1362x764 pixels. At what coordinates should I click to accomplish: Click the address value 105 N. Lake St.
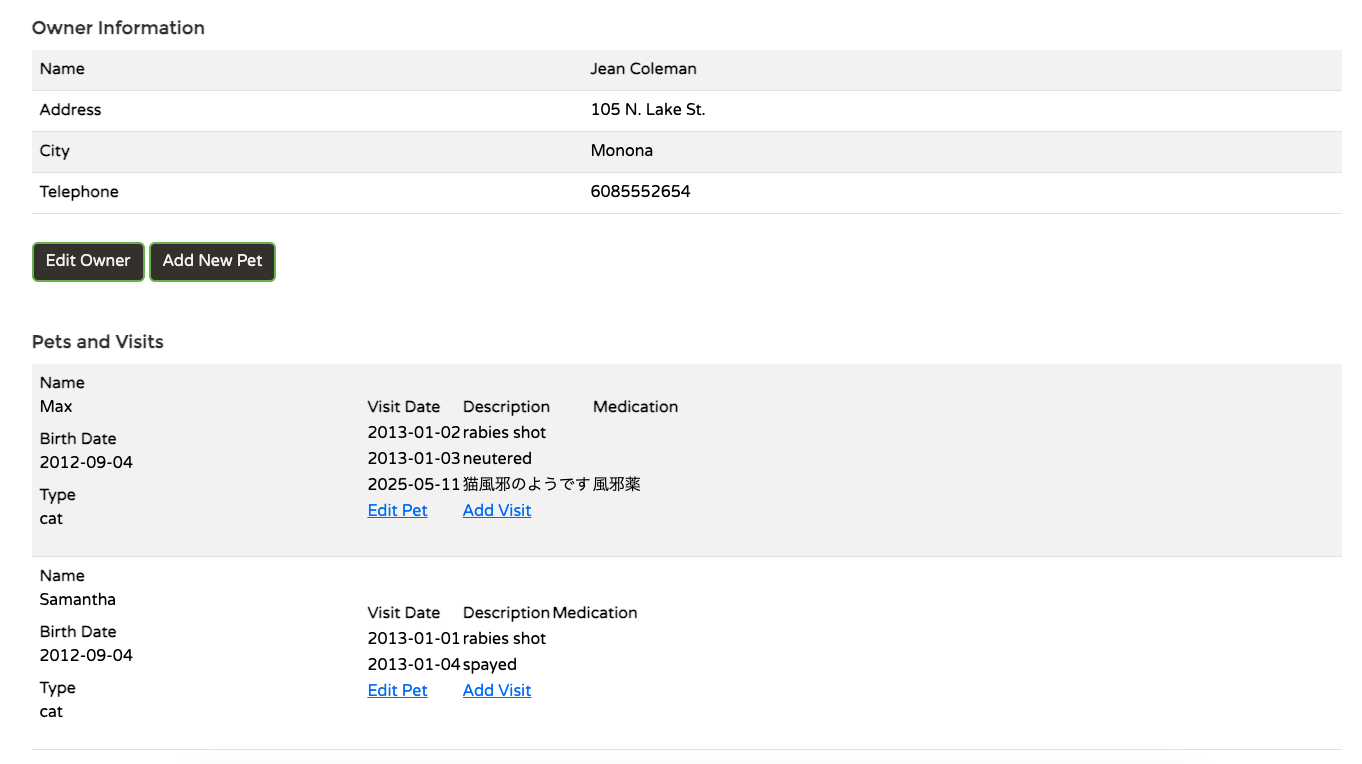point(648,110)
